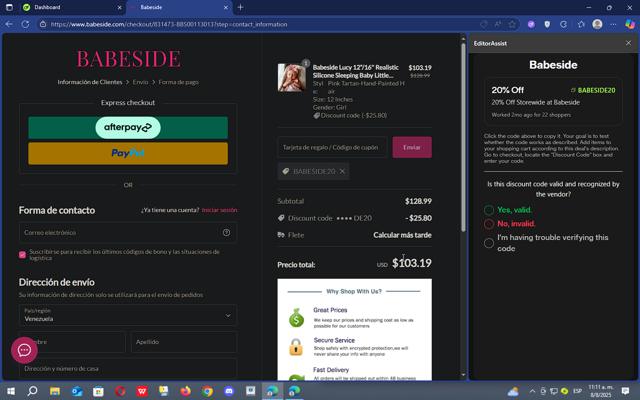Screen dimensions: 640x400
Task: Select I'm having trouble verifying option
Action: [x=489, y=243]
